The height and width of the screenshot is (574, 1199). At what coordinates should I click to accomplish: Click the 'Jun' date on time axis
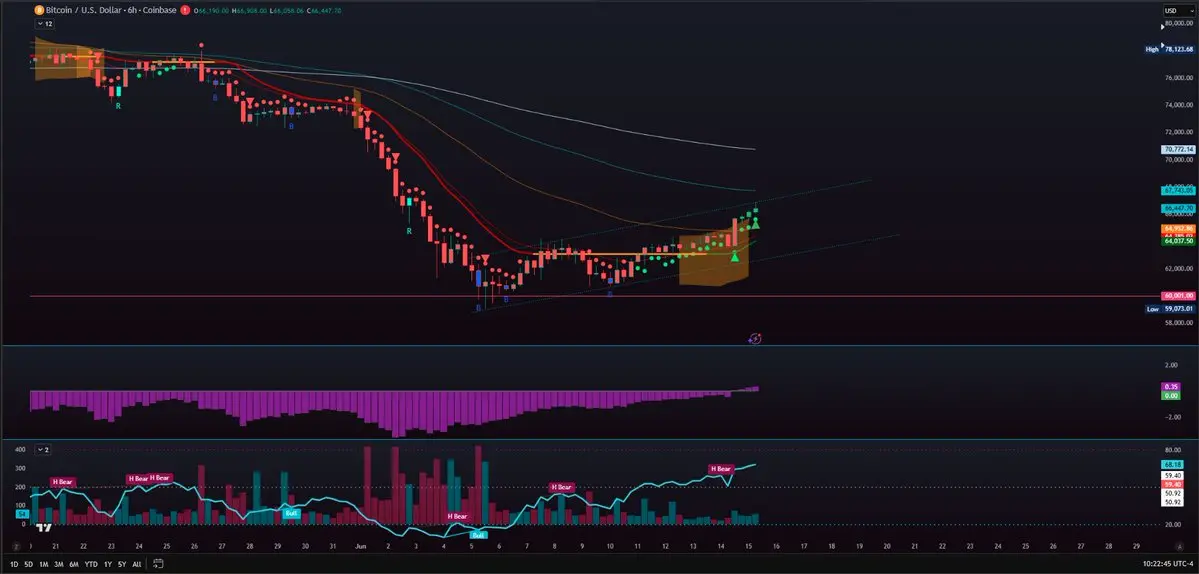point(359,547)
